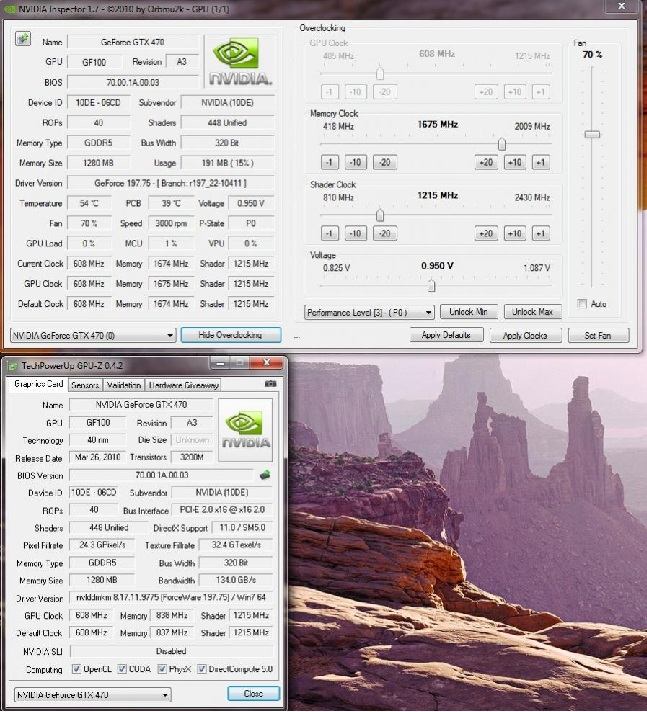Click the GPU-Z title bar app icon
Screen dimensions: 647x712
(x=13, y=366)
